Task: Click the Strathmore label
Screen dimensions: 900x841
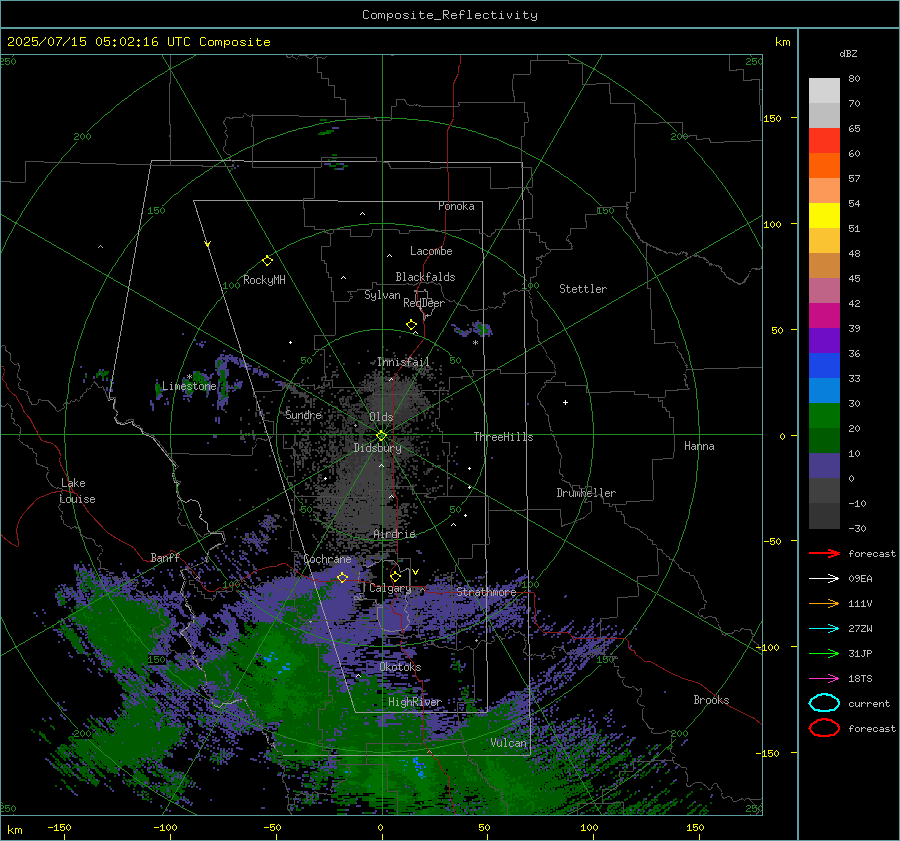Action: (486, 592)
